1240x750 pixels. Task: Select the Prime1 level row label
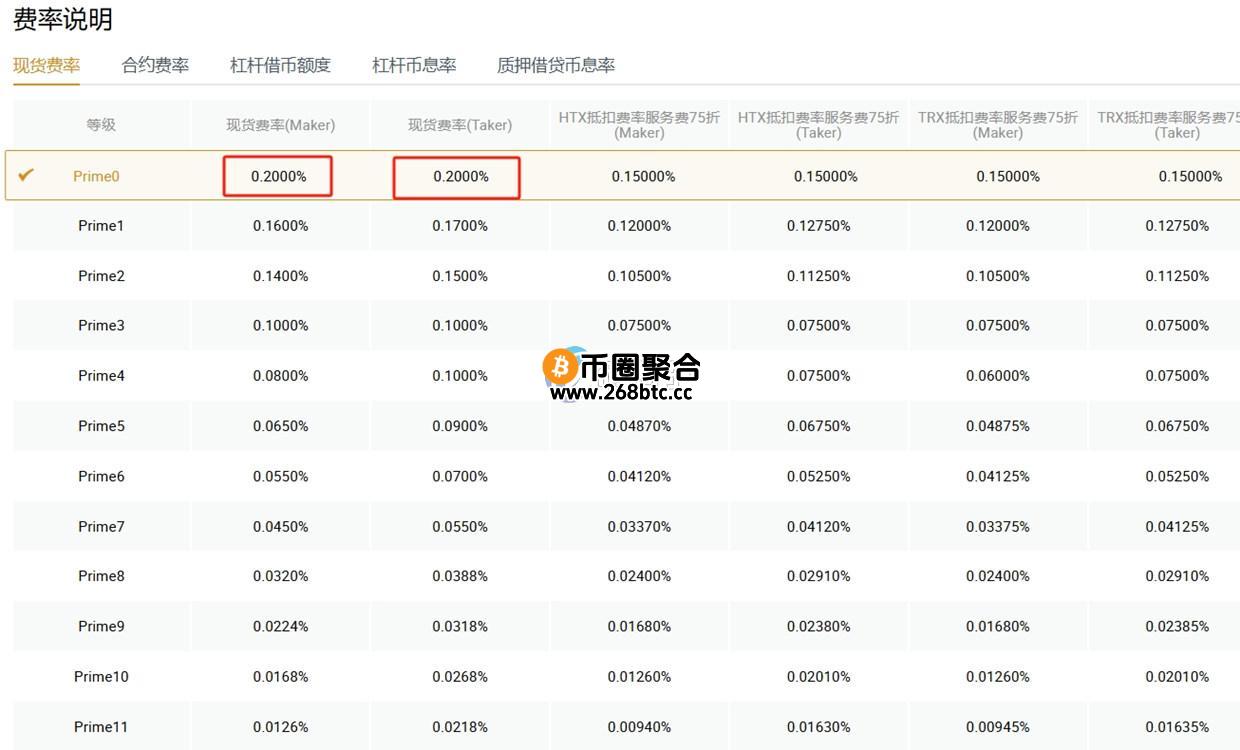(x=101, y=226)
